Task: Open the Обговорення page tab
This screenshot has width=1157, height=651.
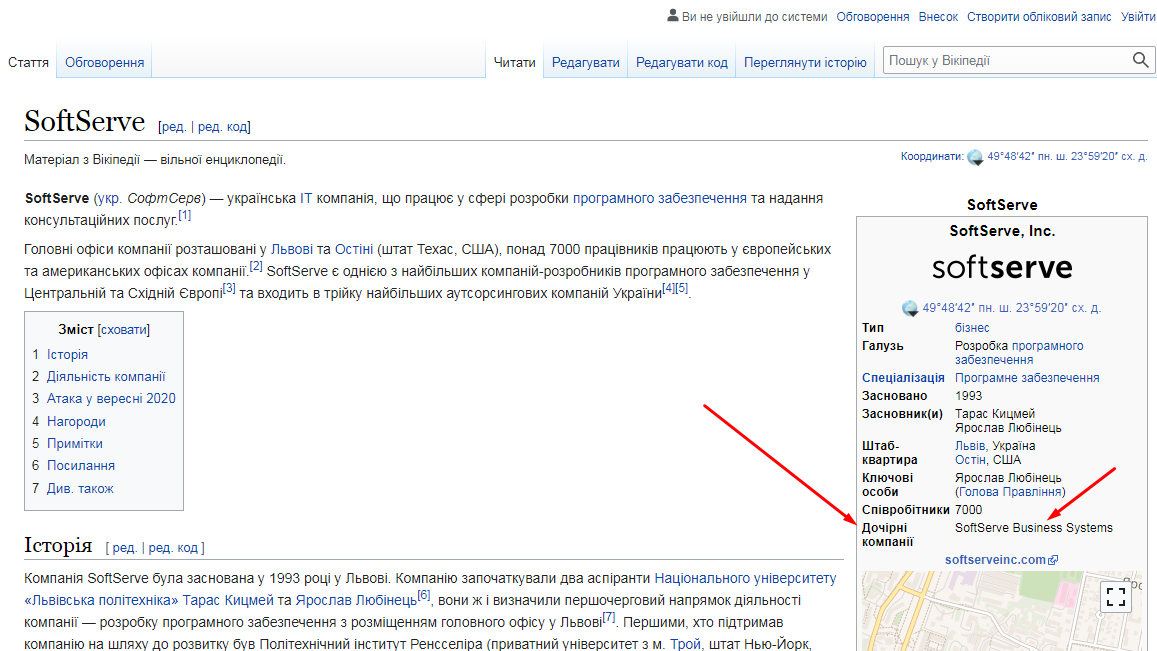Action: [104, 63]
